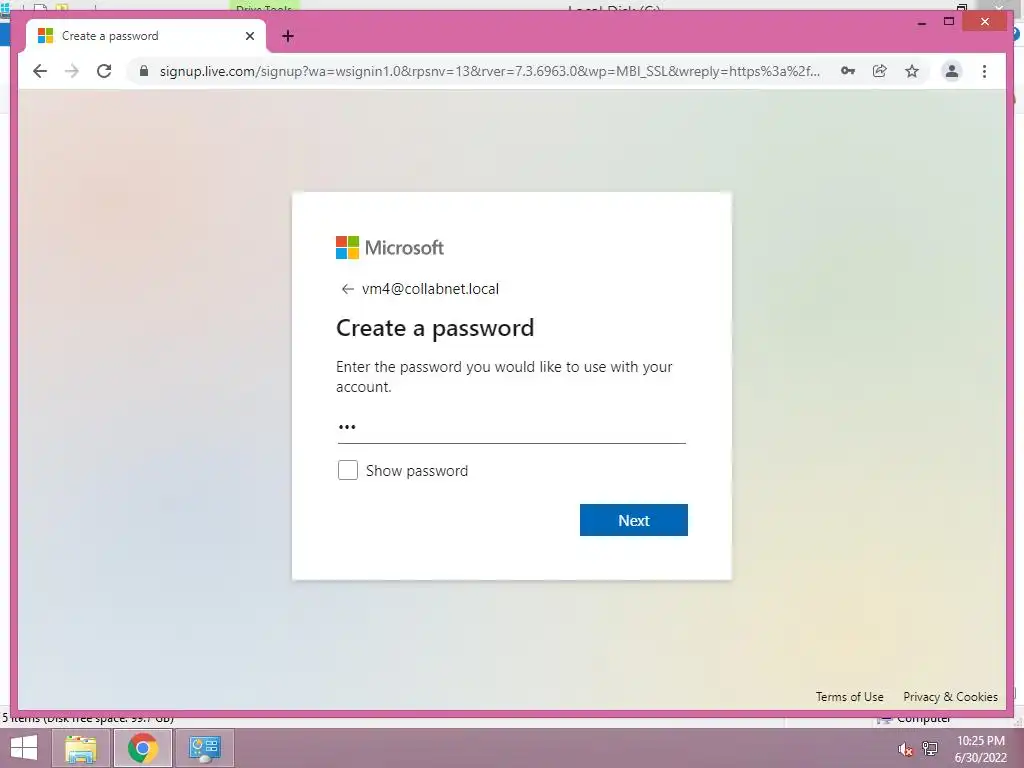The height and width of the screenshot is (768, 1024).
Task: Focus the password input field
Action: pyautogui.click(x=511, y=427)
